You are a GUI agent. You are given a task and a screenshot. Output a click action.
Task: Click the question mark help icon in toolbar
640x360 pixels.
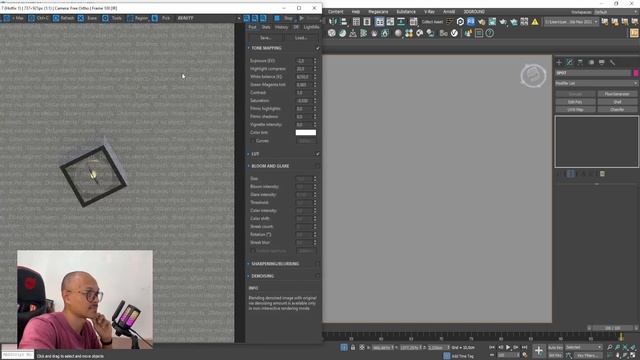(x=489, y=33)
